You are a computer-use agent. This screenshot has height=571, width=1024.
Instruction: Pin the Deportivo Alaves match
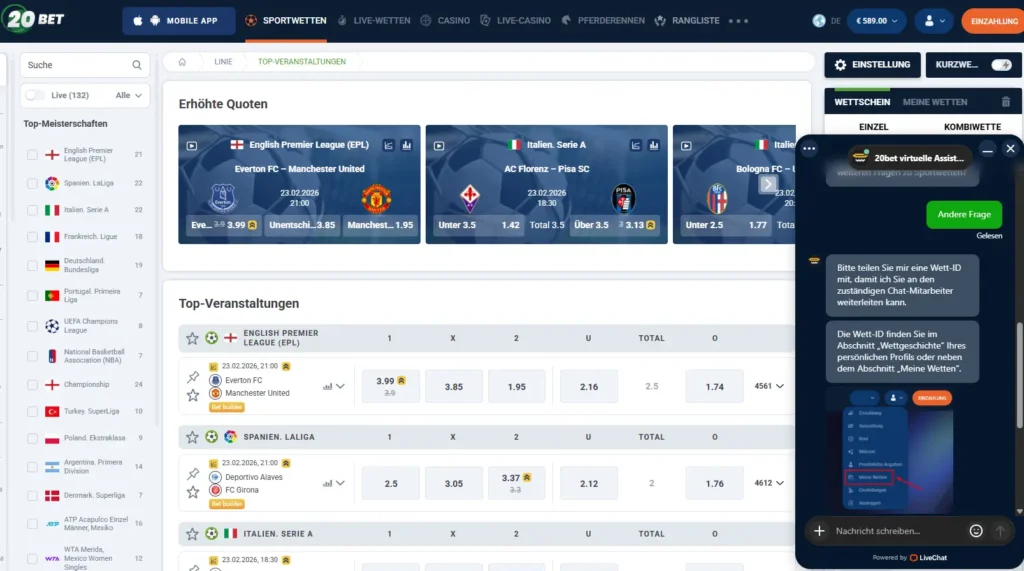click(193, 474)
